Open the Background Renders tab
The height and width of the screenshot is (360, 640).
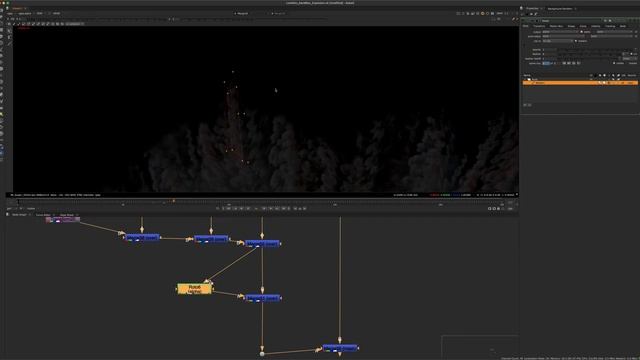560,9
